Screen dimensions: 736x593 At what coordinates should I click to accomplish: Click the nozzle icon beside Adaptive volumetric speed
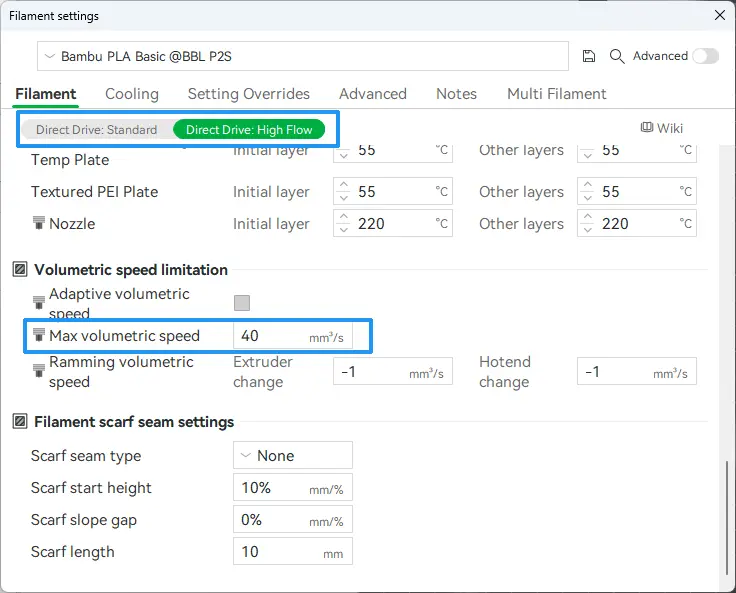point(39,303)
